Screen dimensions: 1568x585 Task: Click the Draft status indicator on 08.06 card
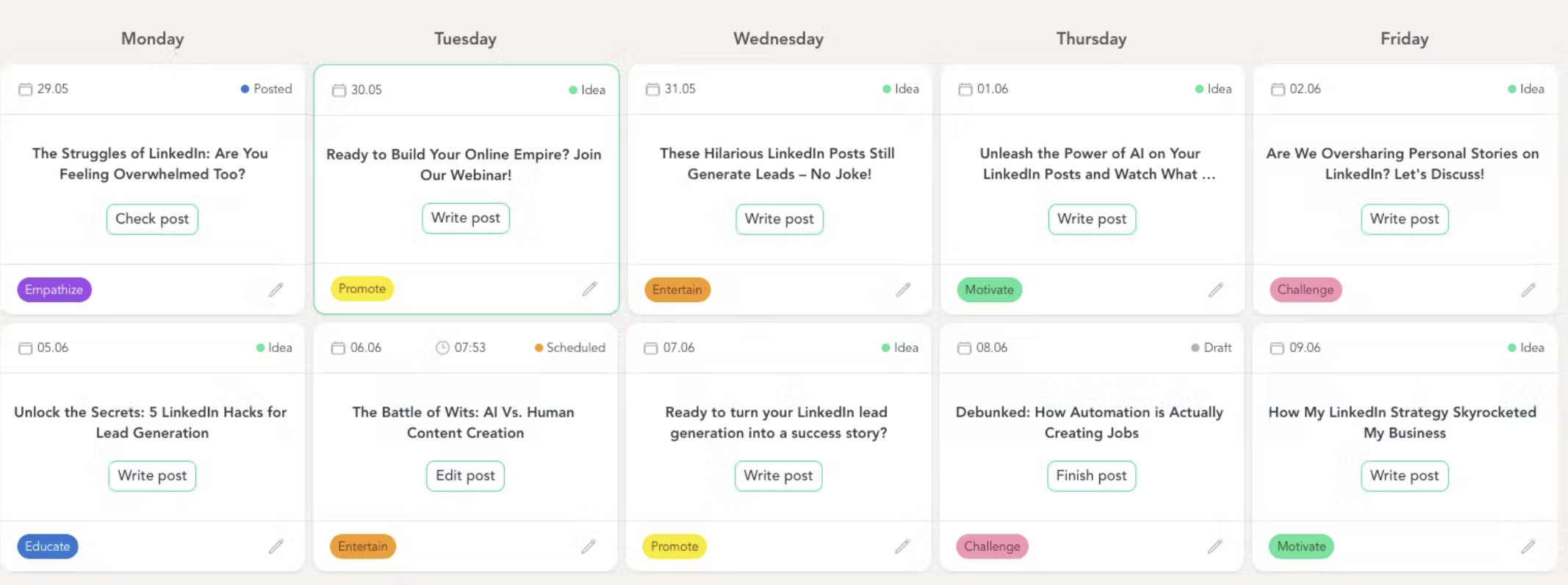[1211, 348]
